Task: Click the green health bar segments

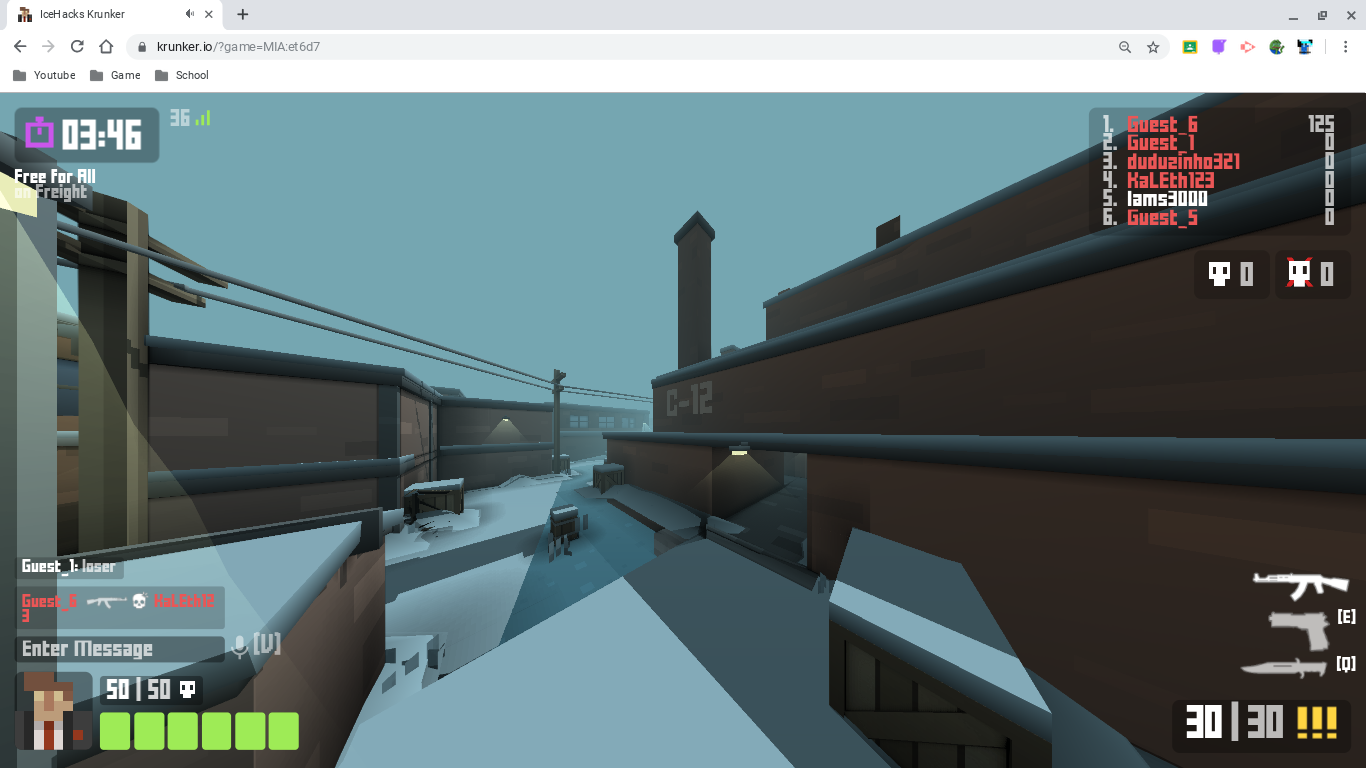Action: click(x=198, y=731)
